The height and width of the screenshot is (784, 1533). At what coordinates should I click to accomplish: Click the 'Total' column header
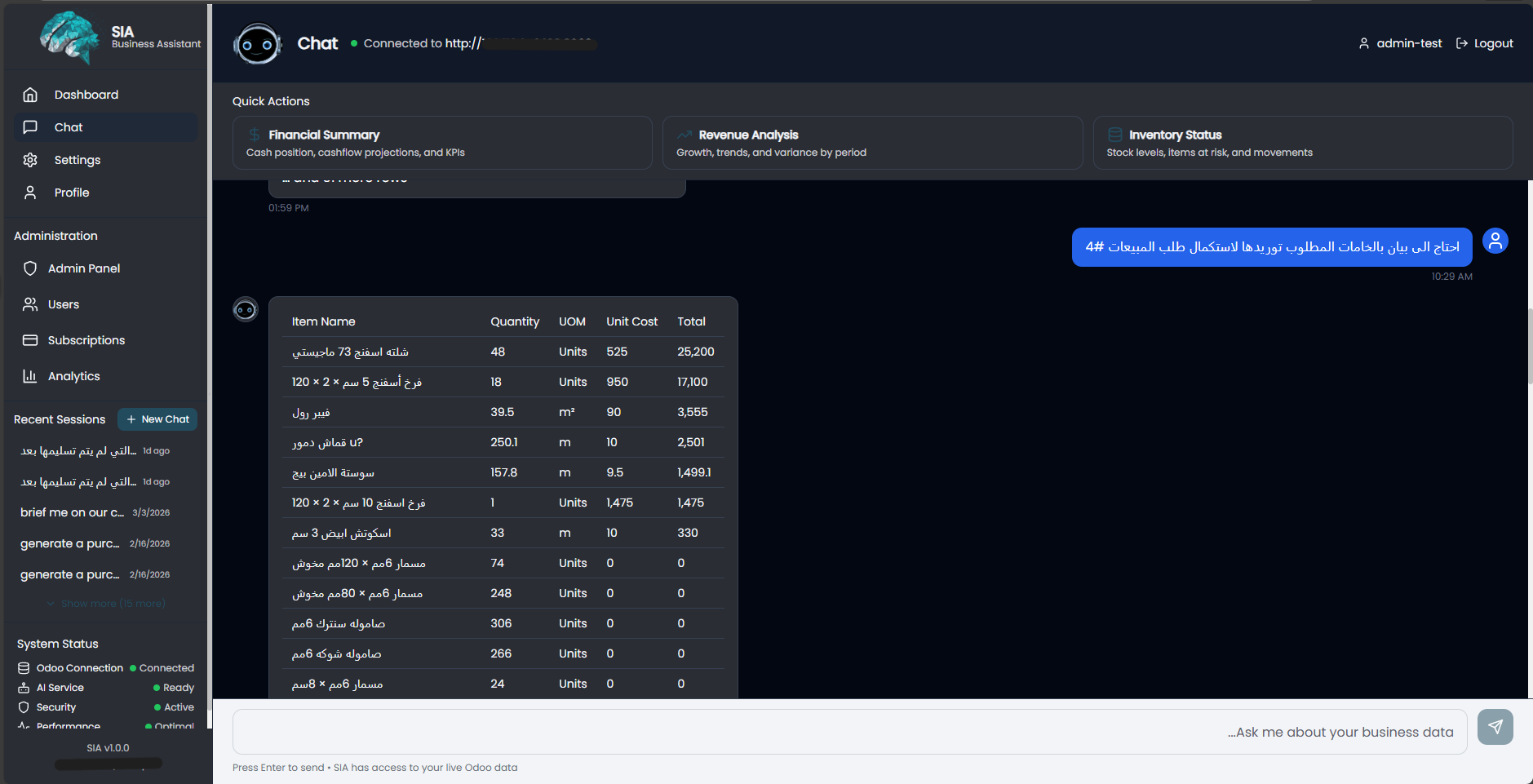tap(691, 321)
